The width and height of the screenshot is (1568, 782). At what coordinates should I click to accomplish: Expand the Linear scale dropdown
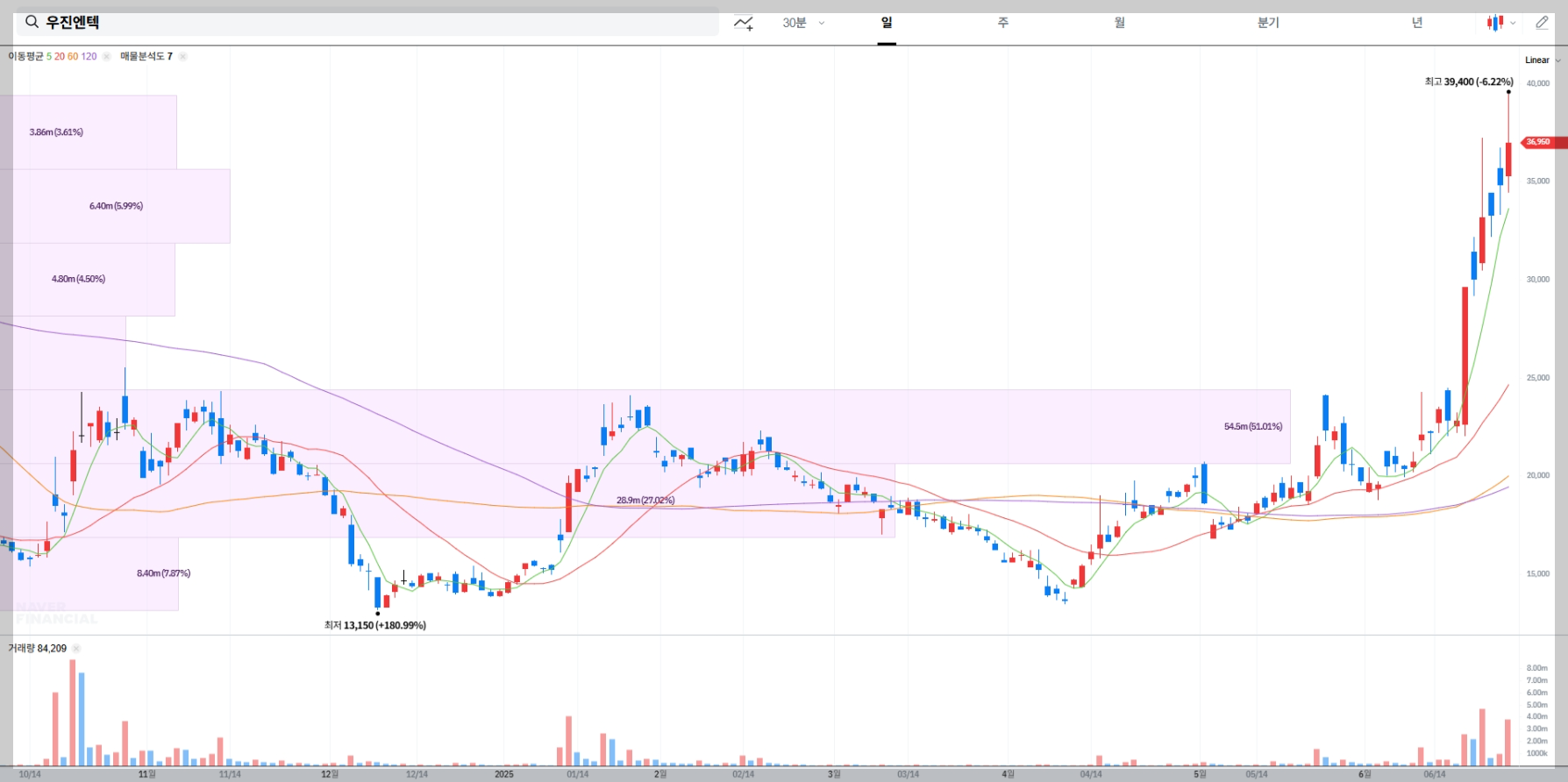(x=1543, y=60)
